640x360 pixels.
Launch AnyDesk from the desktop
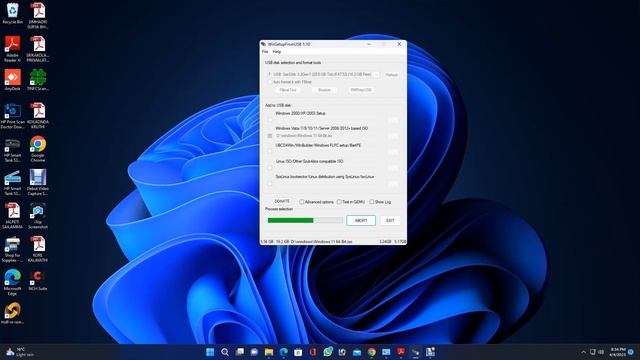(13, 80)
